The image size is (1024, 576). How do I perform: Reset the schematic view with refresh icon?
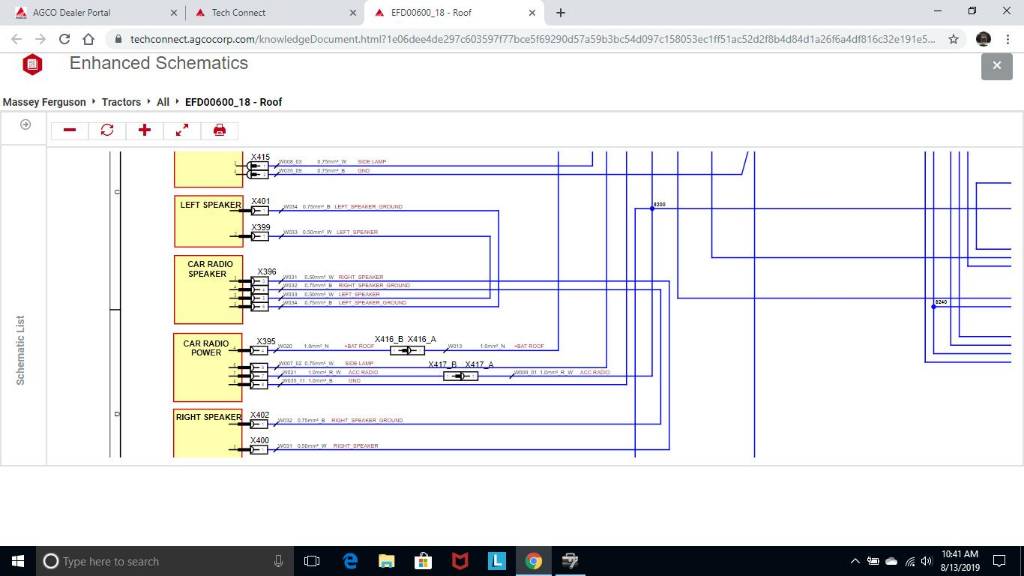[107, 130]
